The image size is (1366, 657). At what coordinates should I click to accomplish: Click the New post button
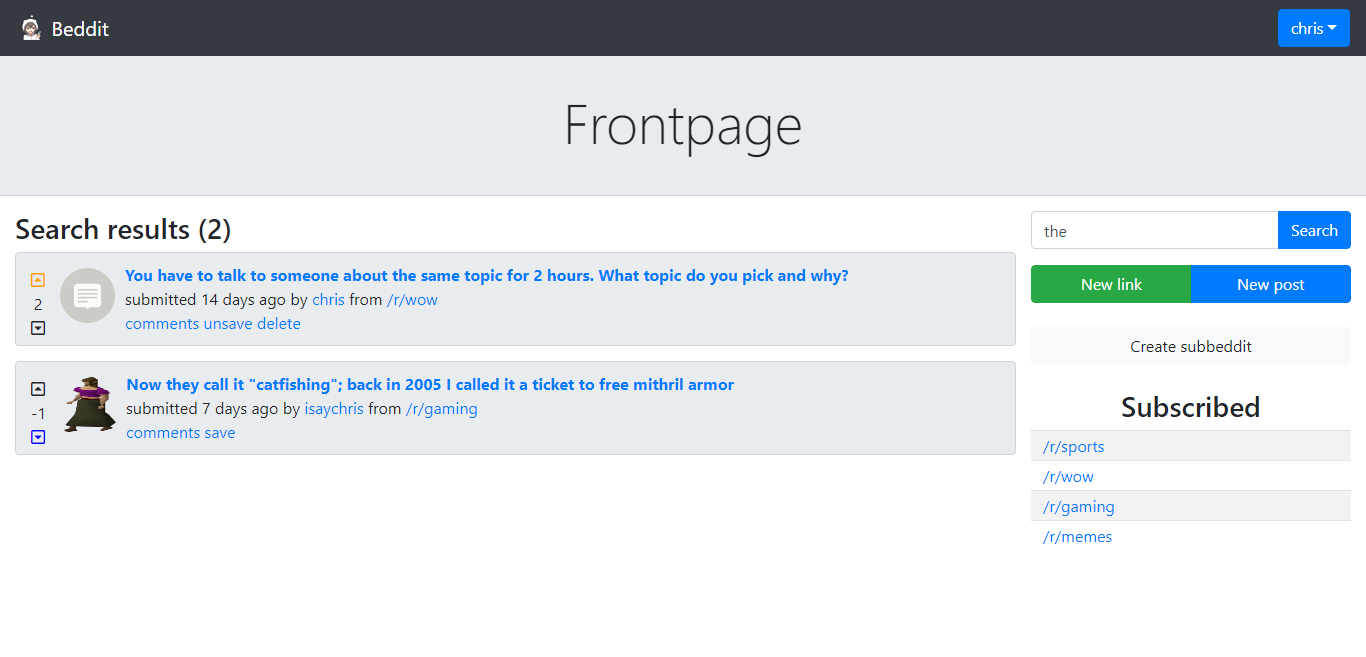click(x=1270, y=284)
